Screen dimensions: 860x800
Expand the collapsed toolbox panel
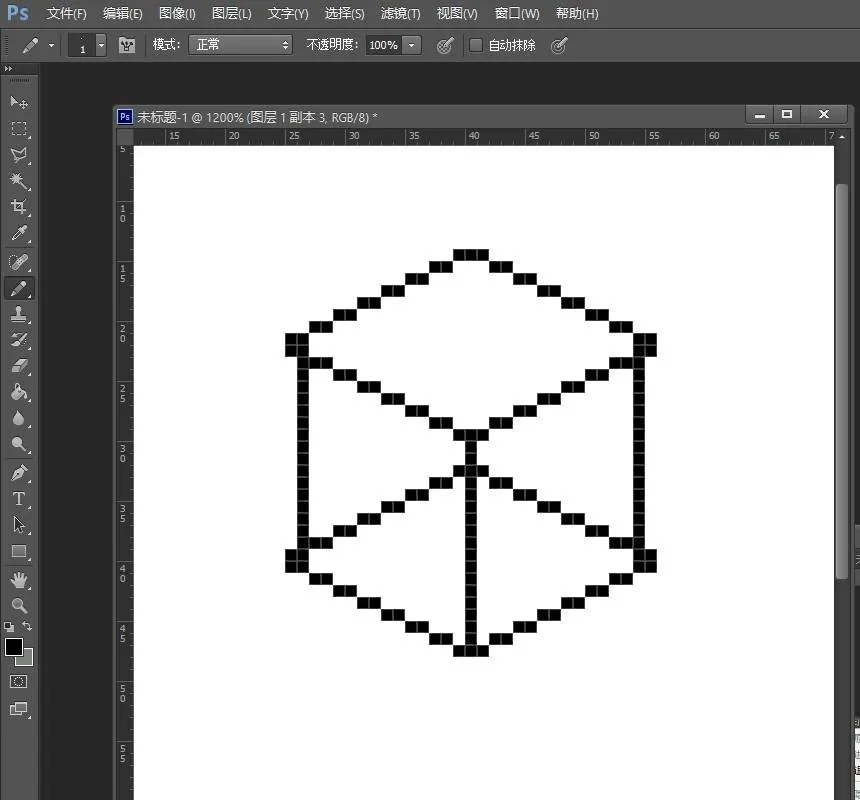[8, 69]
